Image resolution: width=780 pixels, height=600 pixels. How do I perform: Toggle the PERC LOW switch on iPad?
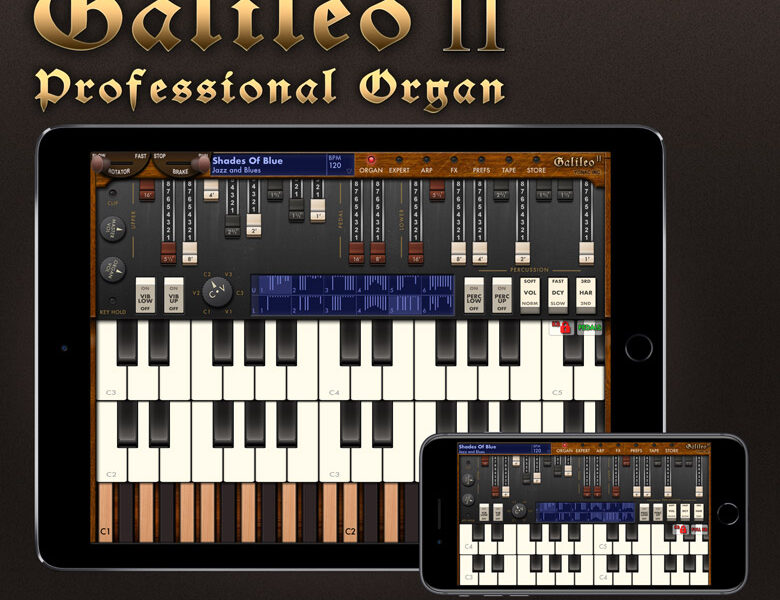pos(474,296)
